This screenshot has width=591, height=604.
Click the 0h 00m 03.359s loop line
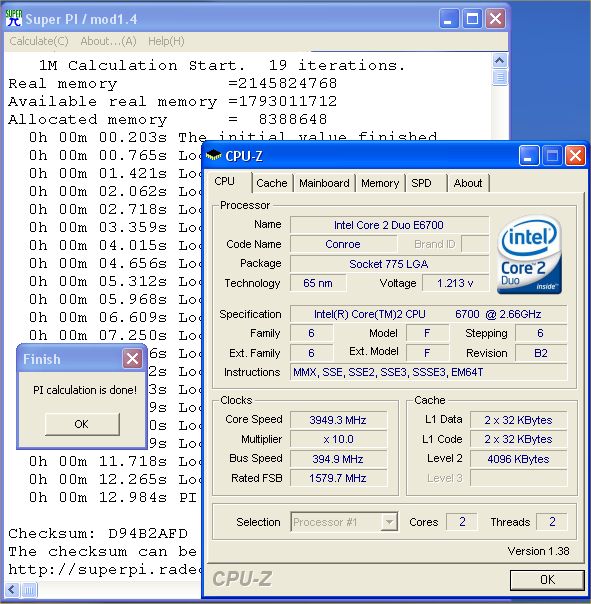[114, 227]
